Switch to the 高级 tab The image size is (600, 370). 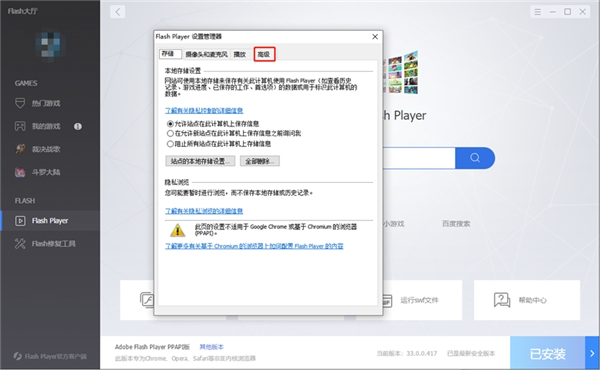pyautogui.click(x=264, y=54)
